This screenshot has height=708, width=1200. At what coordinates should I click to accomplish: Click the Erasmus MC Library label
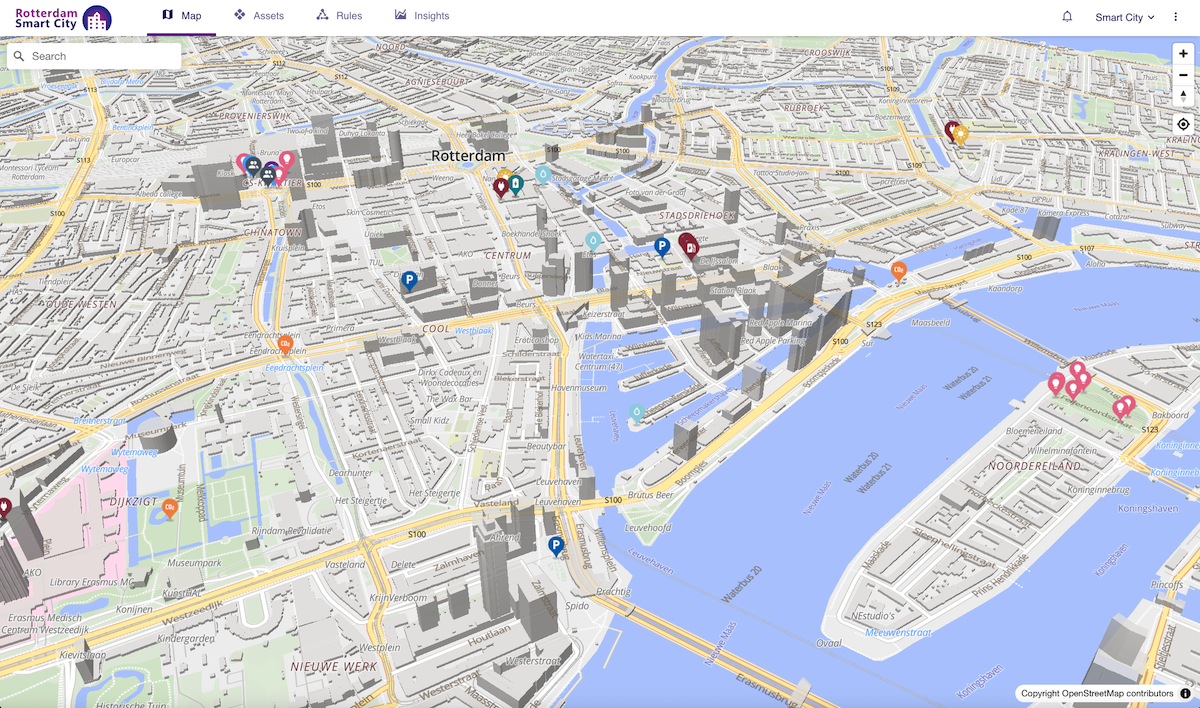pyautogui.click(x=91, y=582)
